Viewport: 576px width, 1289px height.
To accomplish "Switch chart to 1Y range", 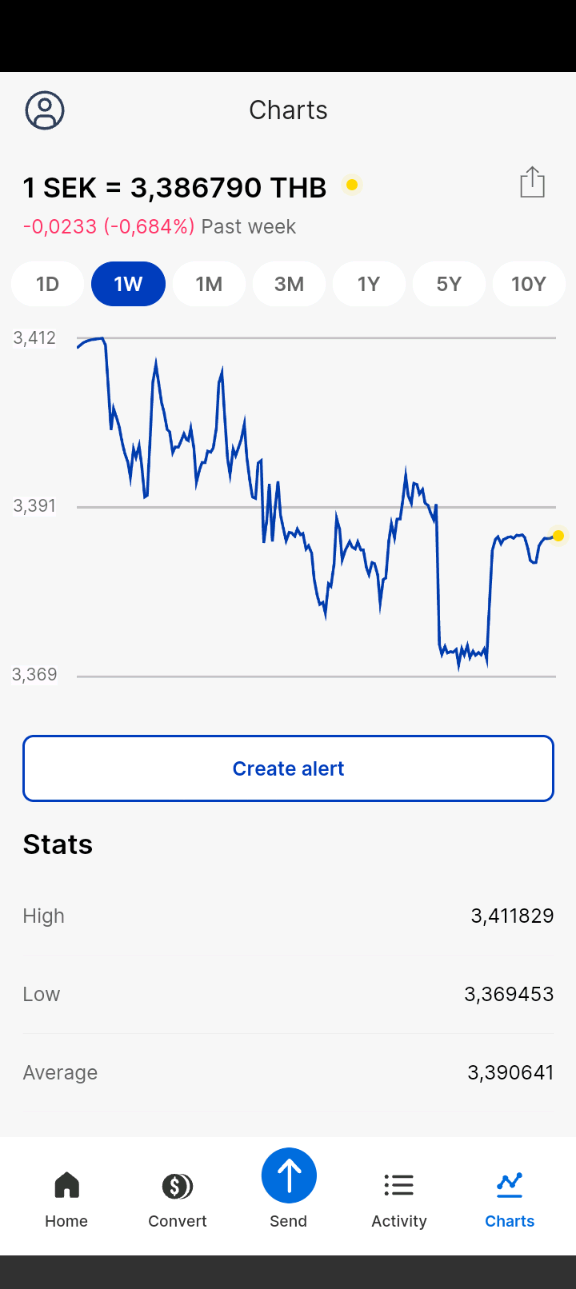I will [369, 284].
